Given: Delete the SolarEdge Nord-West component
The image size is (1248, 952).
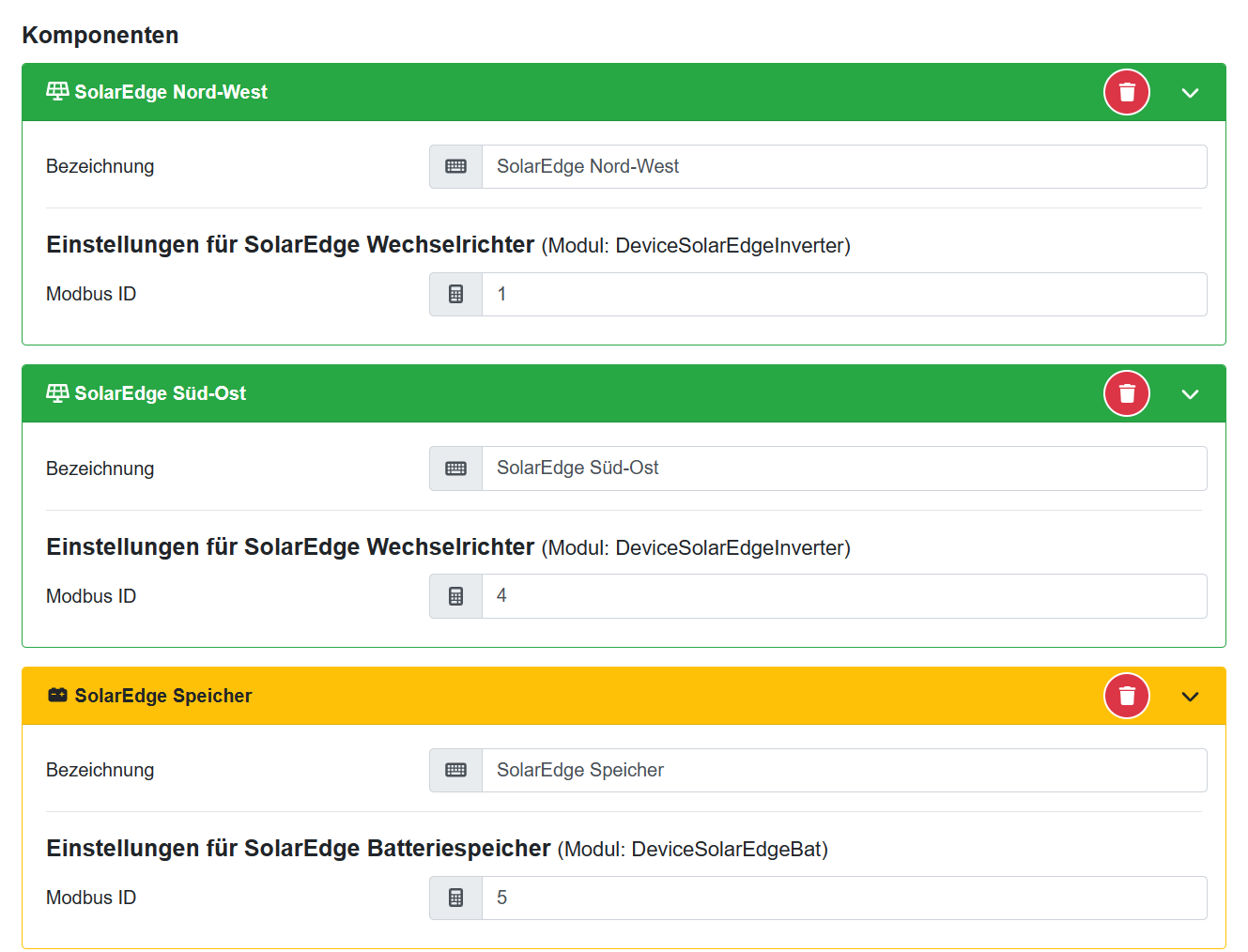Looking at the screenshot, I should click(x=1127, y=92).
